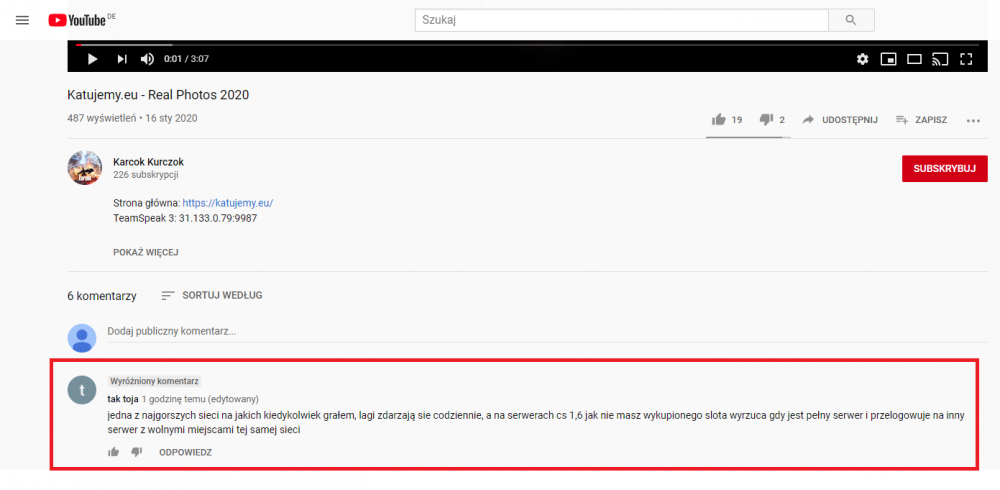Toggle theater mode view

(915, 59)
